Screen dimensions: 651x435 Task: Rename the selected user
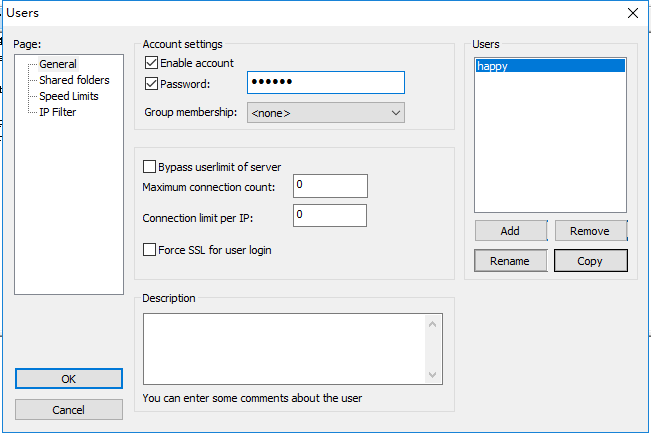(x=510, y=261)
